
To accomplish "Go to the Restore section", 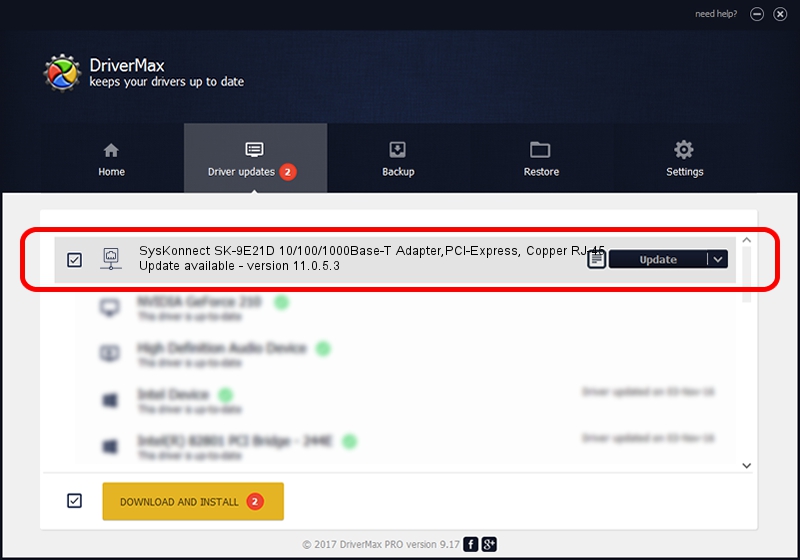I will point(540,159).
